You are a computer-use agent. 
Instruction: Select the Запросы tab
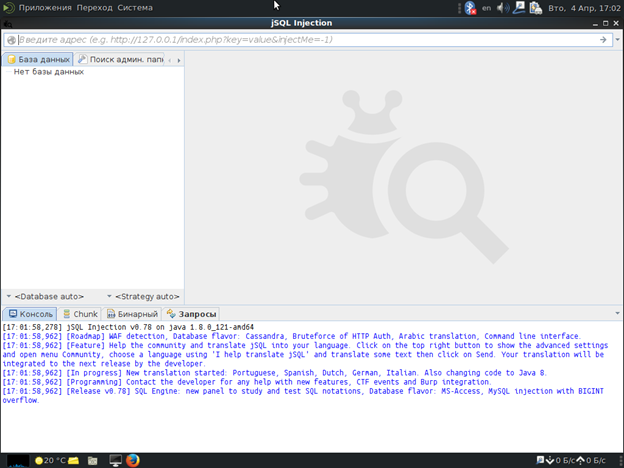[x=192, y=314]
